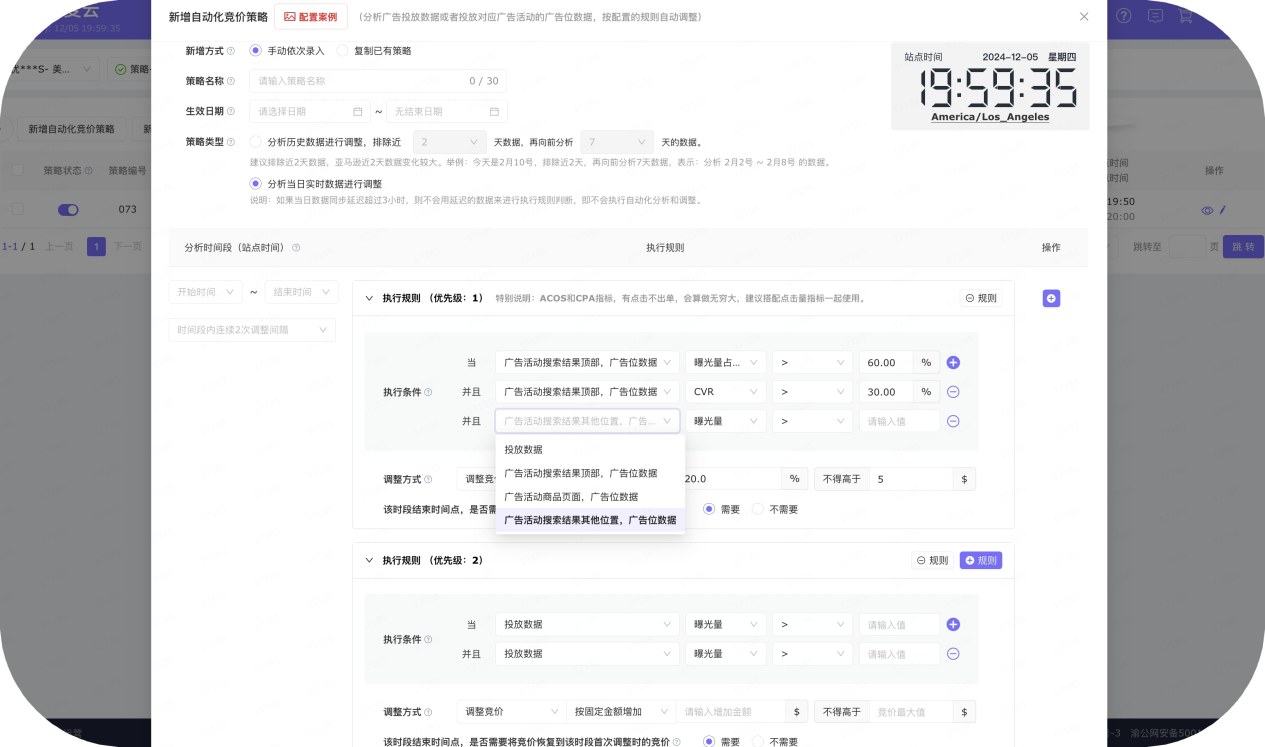The image size is (1265, 747).
Task: Click the blue circular plus icon beside rule 1
Action: [1051, 297]
